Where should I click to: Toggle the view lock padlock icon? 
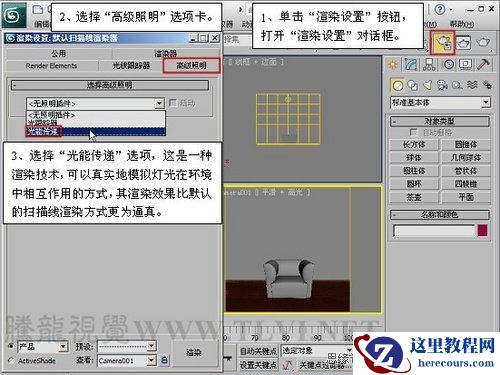coord(164,360)
